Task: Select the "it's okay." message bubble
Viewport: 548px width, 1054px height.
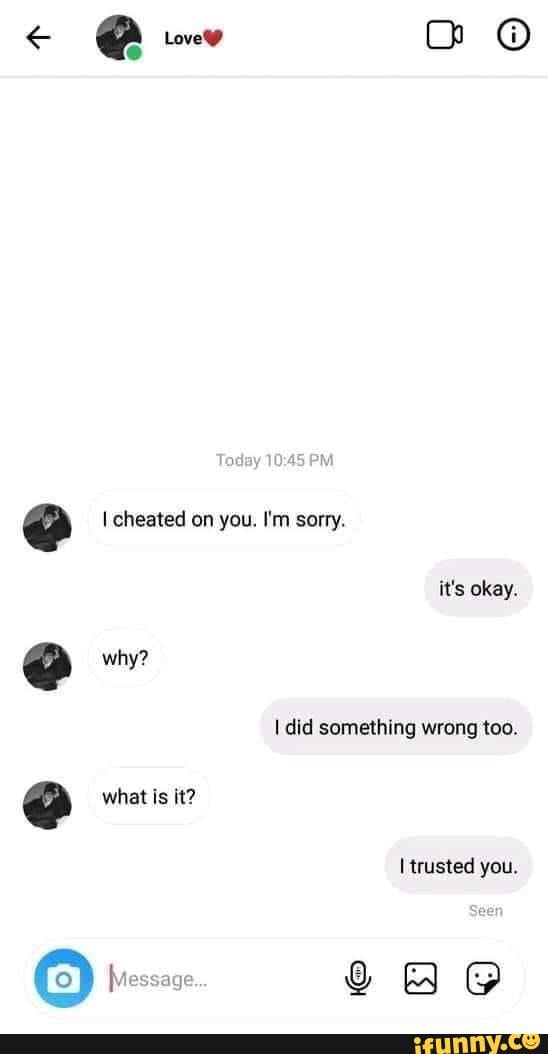Action: tap(478, 588)
